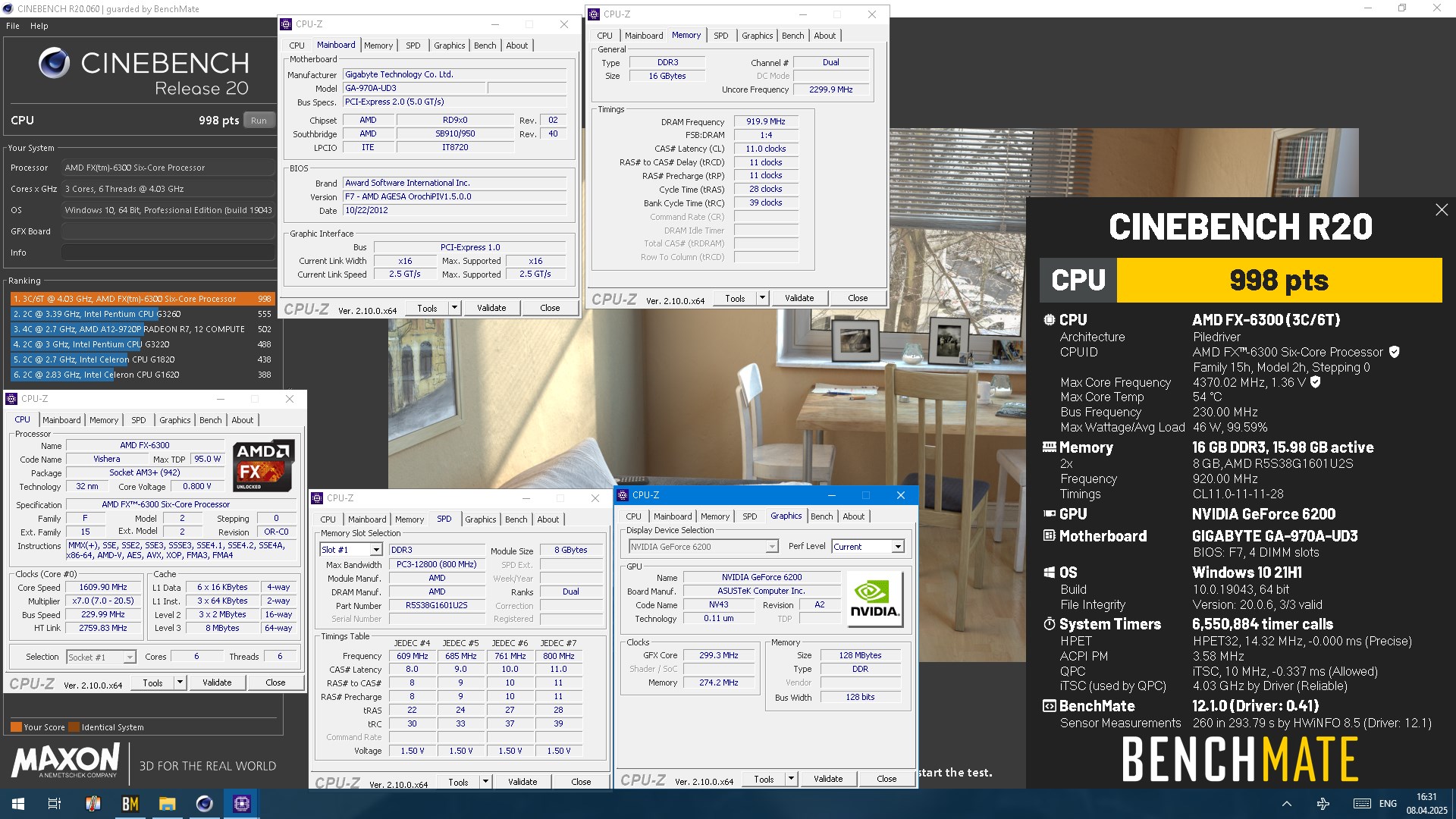The image size is (1456, 819).
Task: Click the AMD FX logo in the CPU-Z CPU window
Action: point(264,466)
